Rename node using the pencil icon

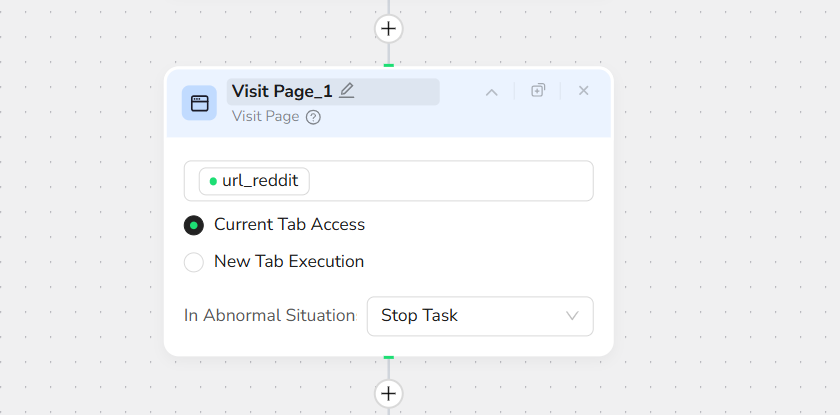(x=347, y=91)
